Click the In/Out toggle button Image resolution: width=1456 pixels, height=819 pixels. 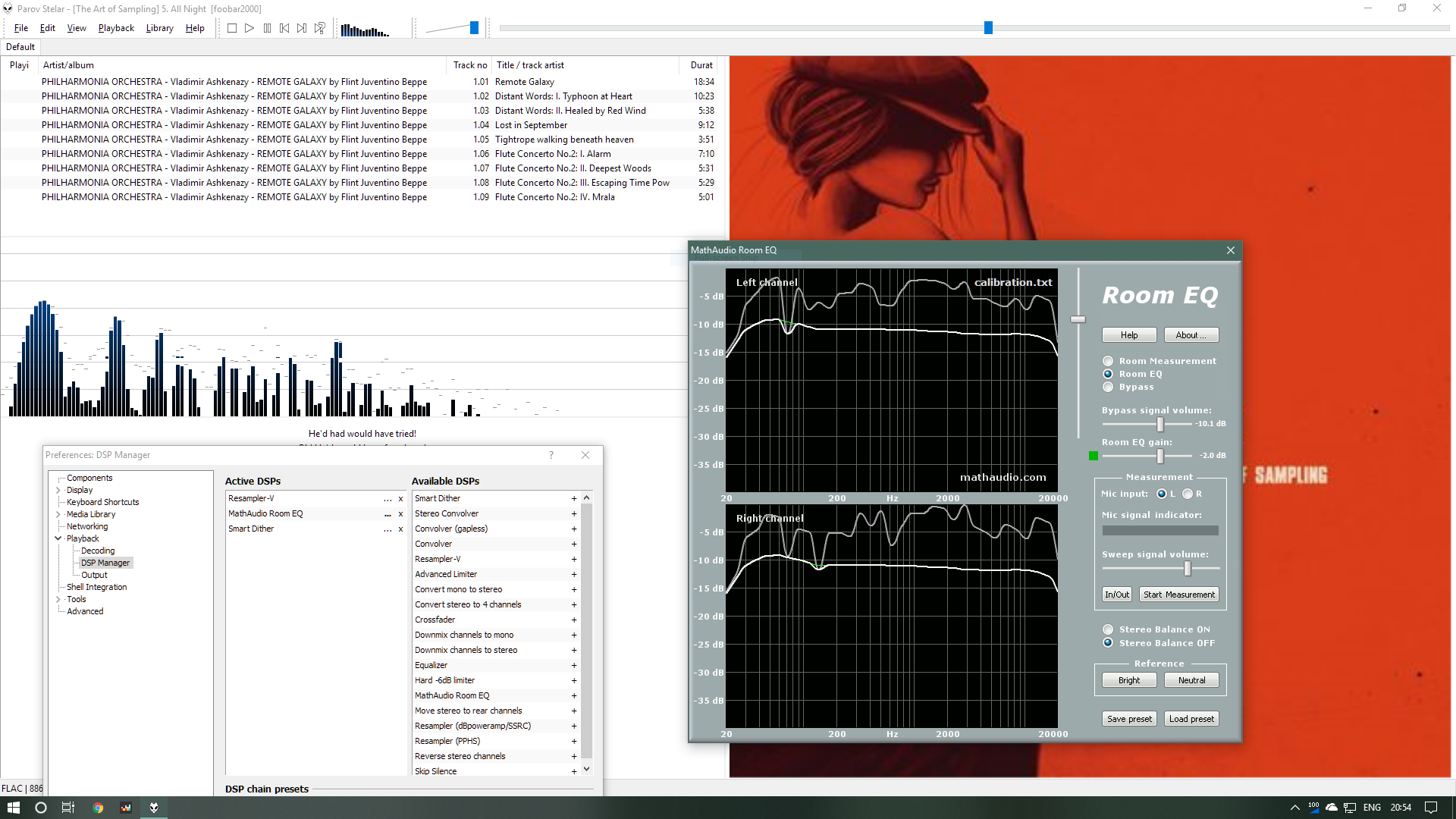1116,593
